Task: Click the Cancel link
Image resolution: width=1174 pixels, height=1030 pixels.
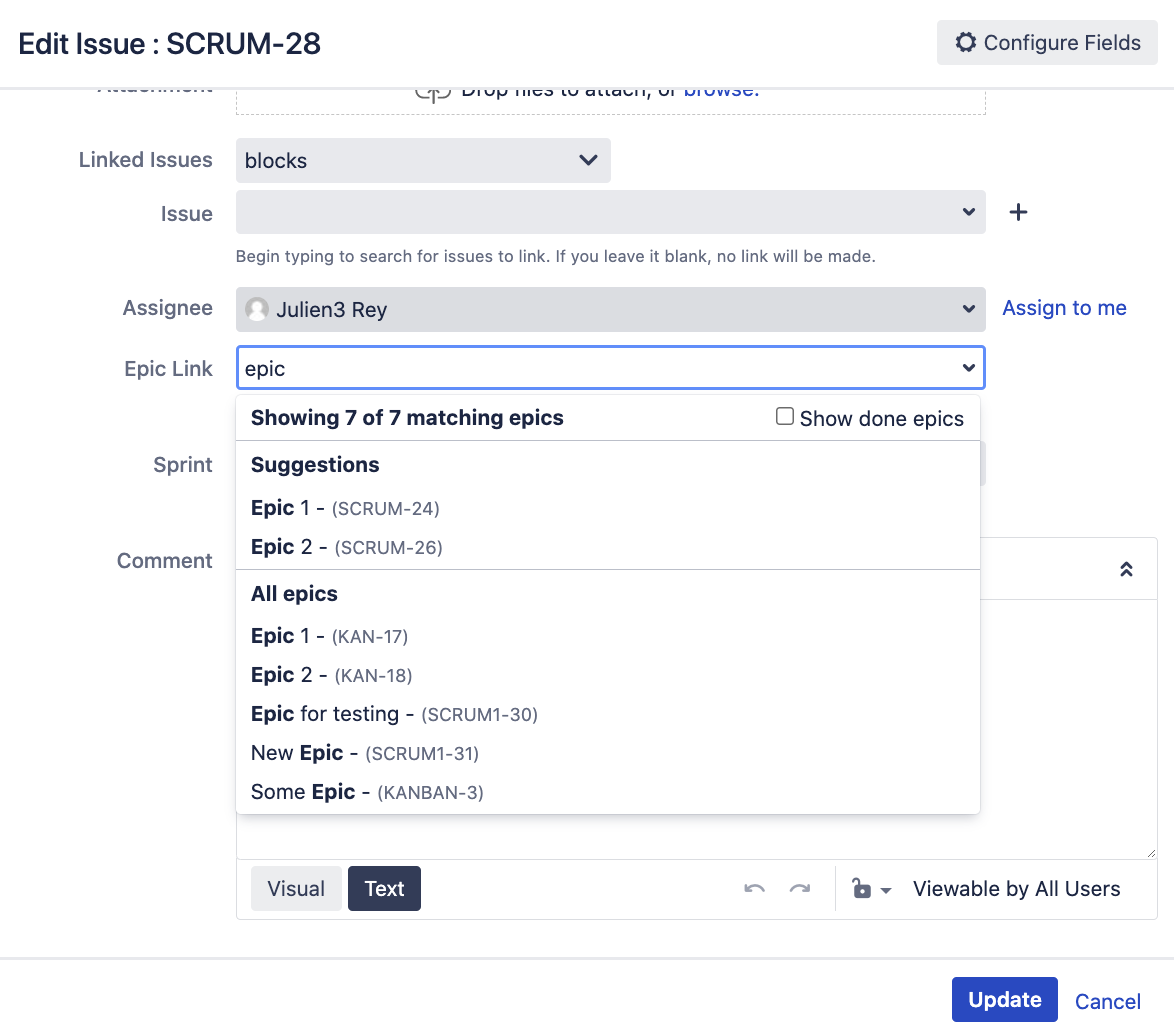Action: click(x=1107, y=1001)
